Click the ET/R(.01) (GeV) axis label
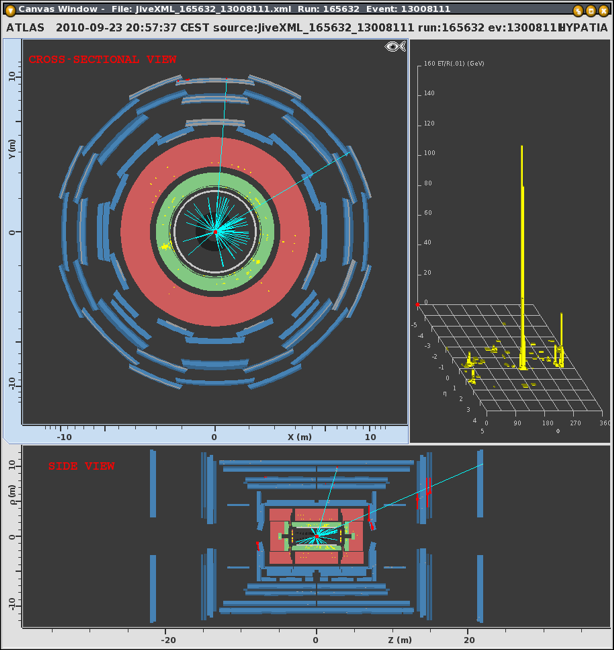 click(x=463, y=63)
